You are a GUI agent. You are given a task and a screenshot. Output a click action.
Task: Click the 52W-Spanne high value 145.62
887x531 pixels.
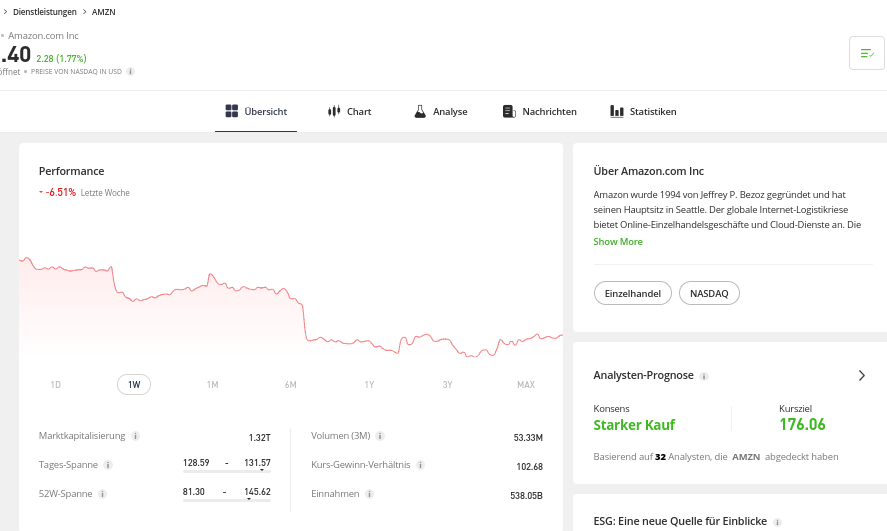tap(257, 491)
